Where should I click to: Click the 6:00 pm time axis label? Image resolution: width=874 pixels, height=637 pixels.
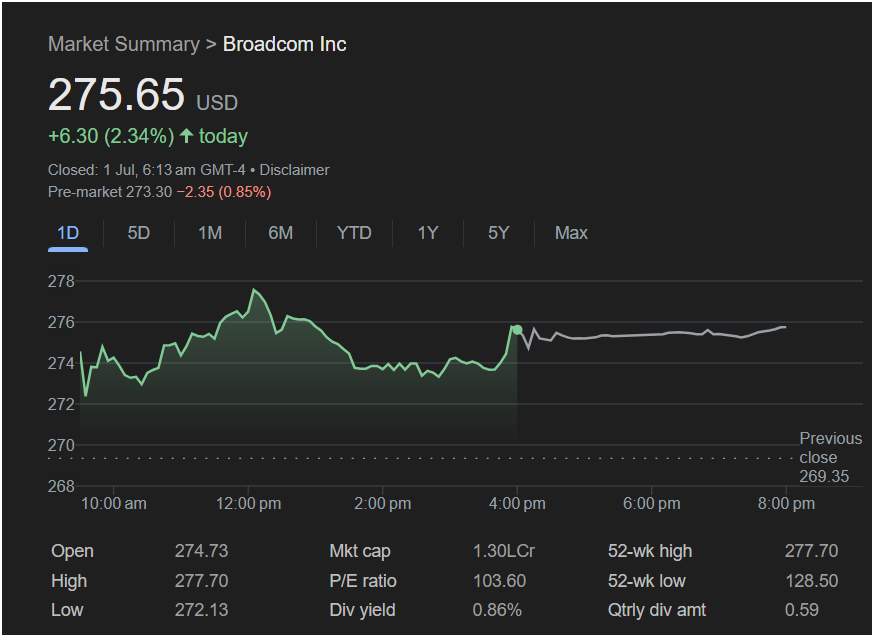652,504
